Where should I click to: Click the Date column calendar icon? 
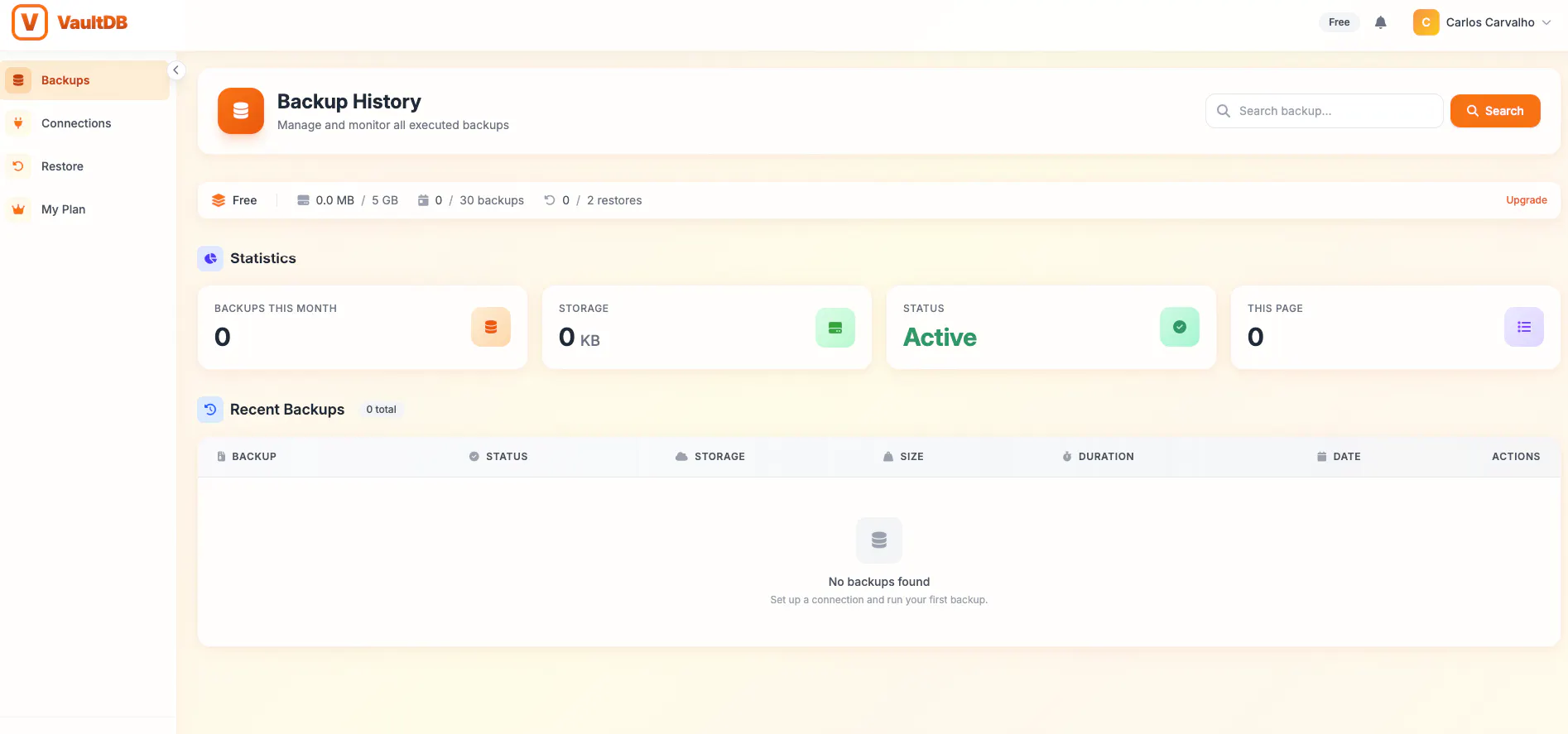1321,457
